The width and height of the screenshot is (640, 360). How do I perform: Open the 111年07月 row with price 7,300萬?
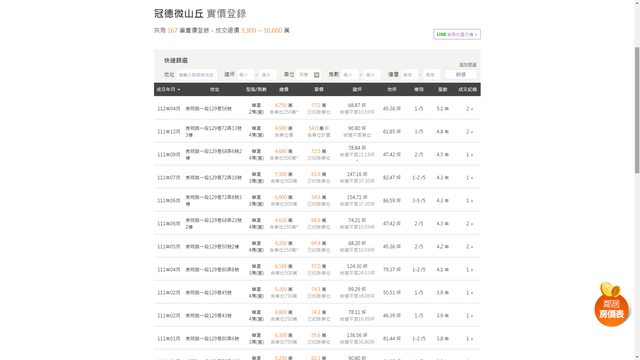pyautogui.click(x=317, y=178)
